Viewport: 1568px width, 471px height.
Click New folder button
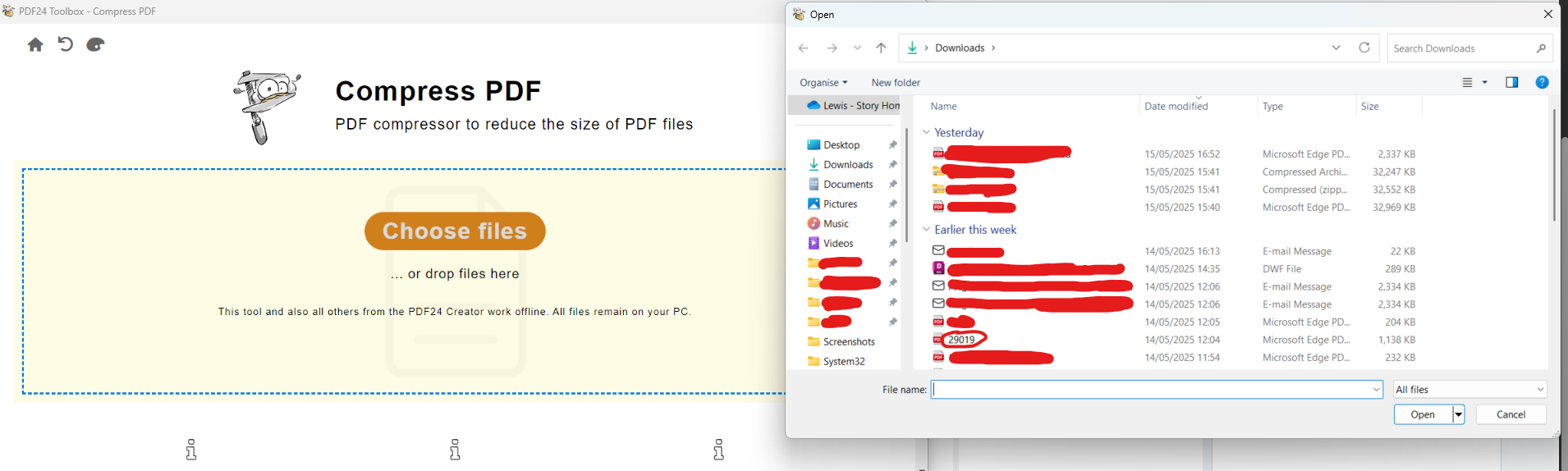(x=896, y=83)
